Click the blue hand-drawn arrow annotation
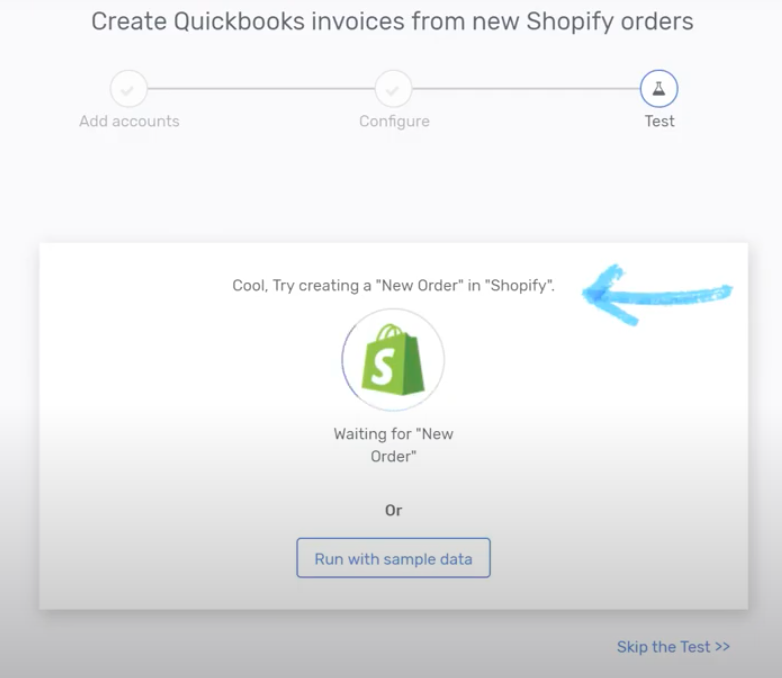This screenshot has height=678, width=782. click(x=656, y=294)
